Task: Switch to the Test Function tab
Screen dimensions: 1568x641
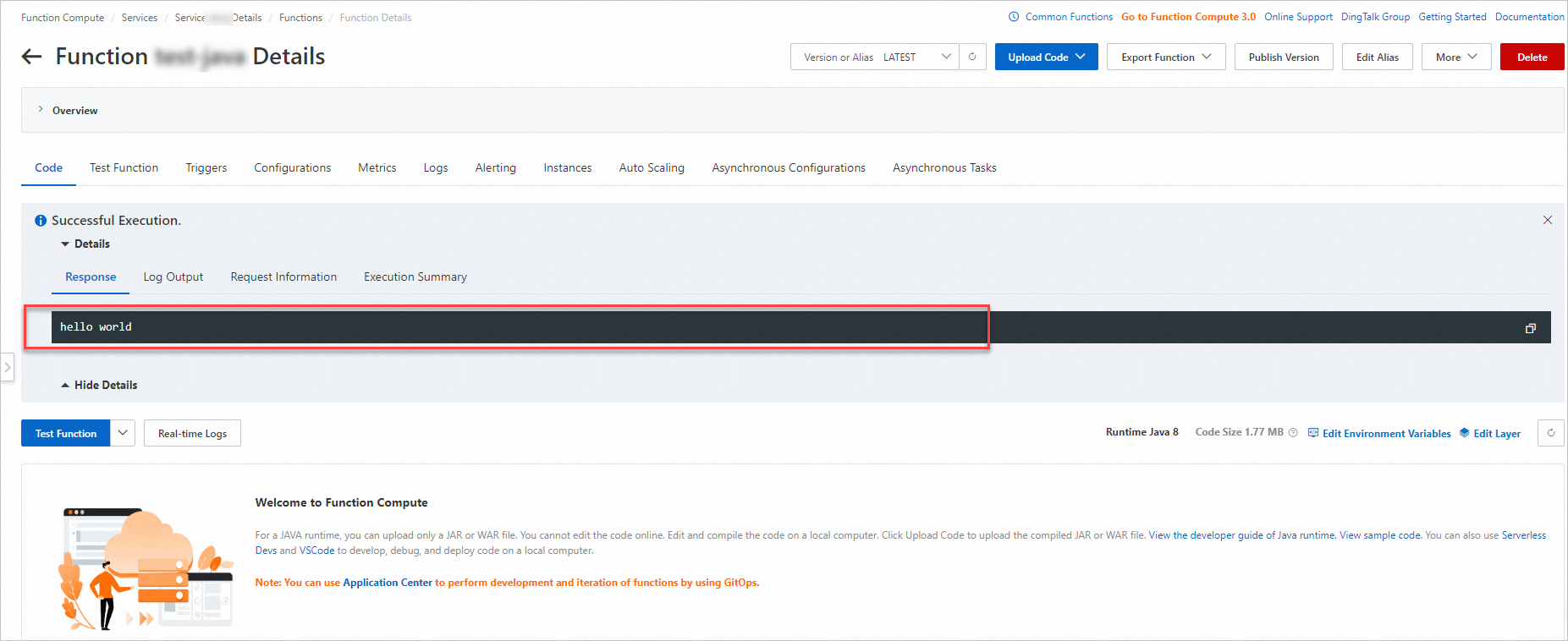Action: (x=124, y=167)
